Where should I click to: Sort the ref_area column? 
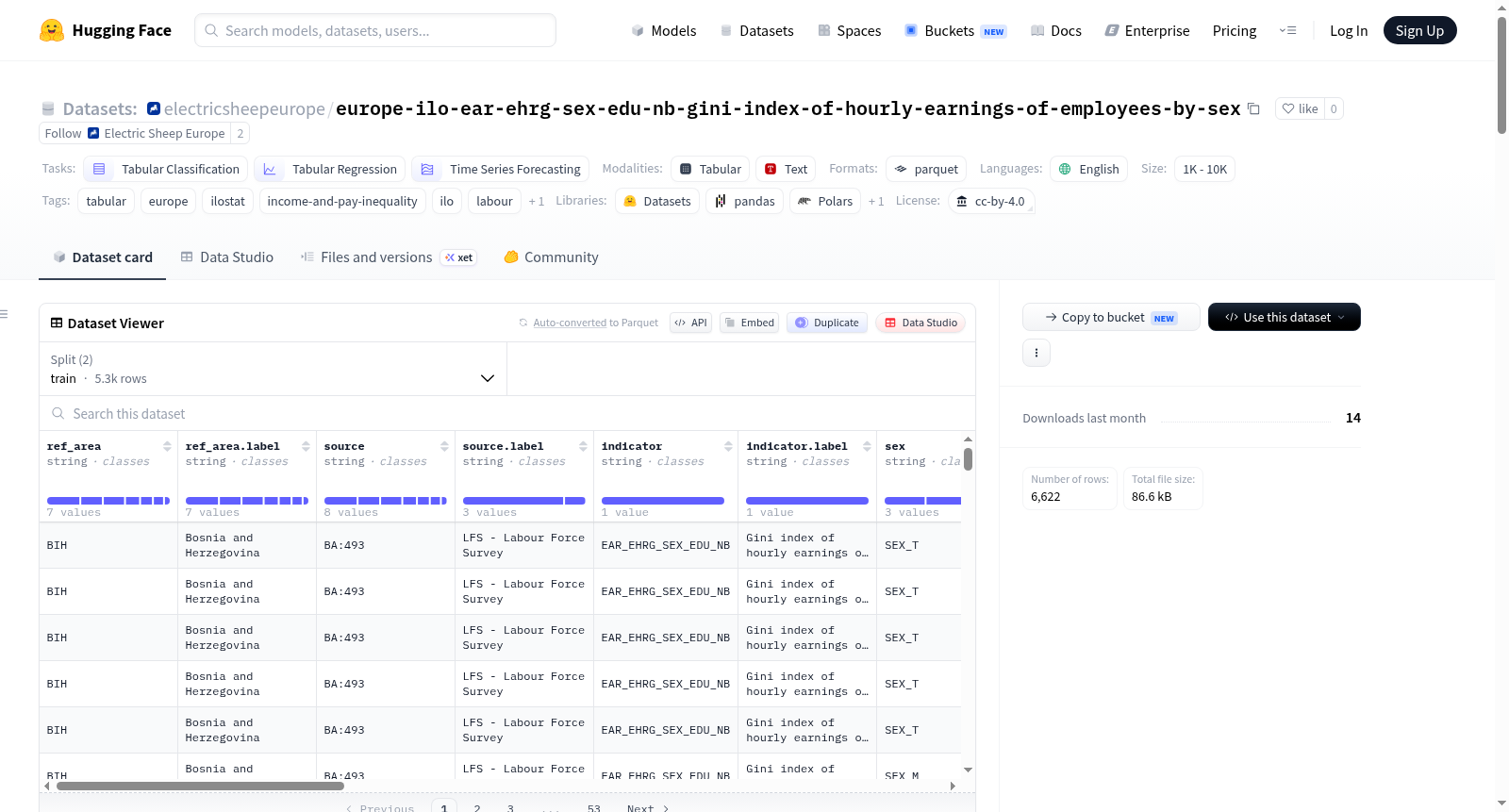(x=167, y=446)
